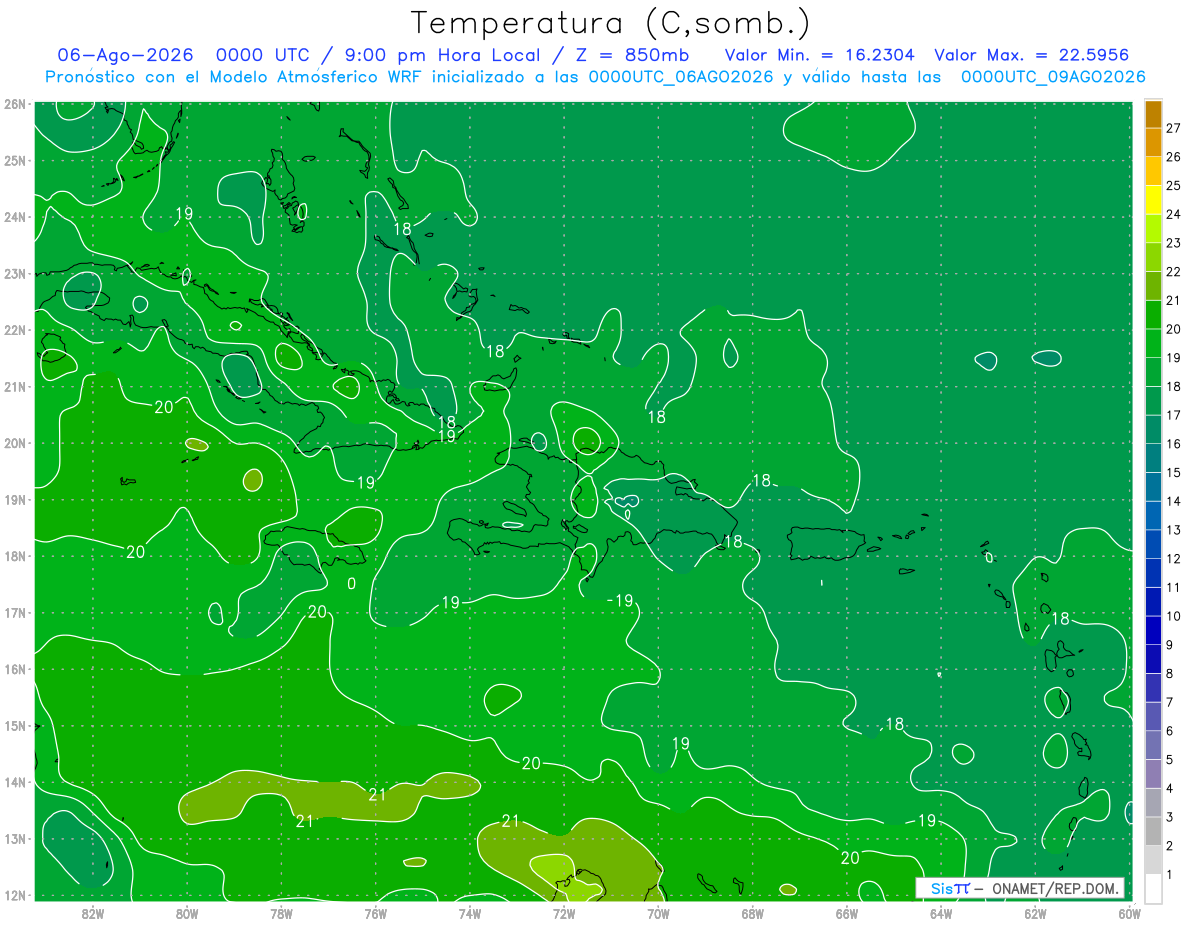
Task: Click the latitude axis label '22N'
Action: pos(15,330)
